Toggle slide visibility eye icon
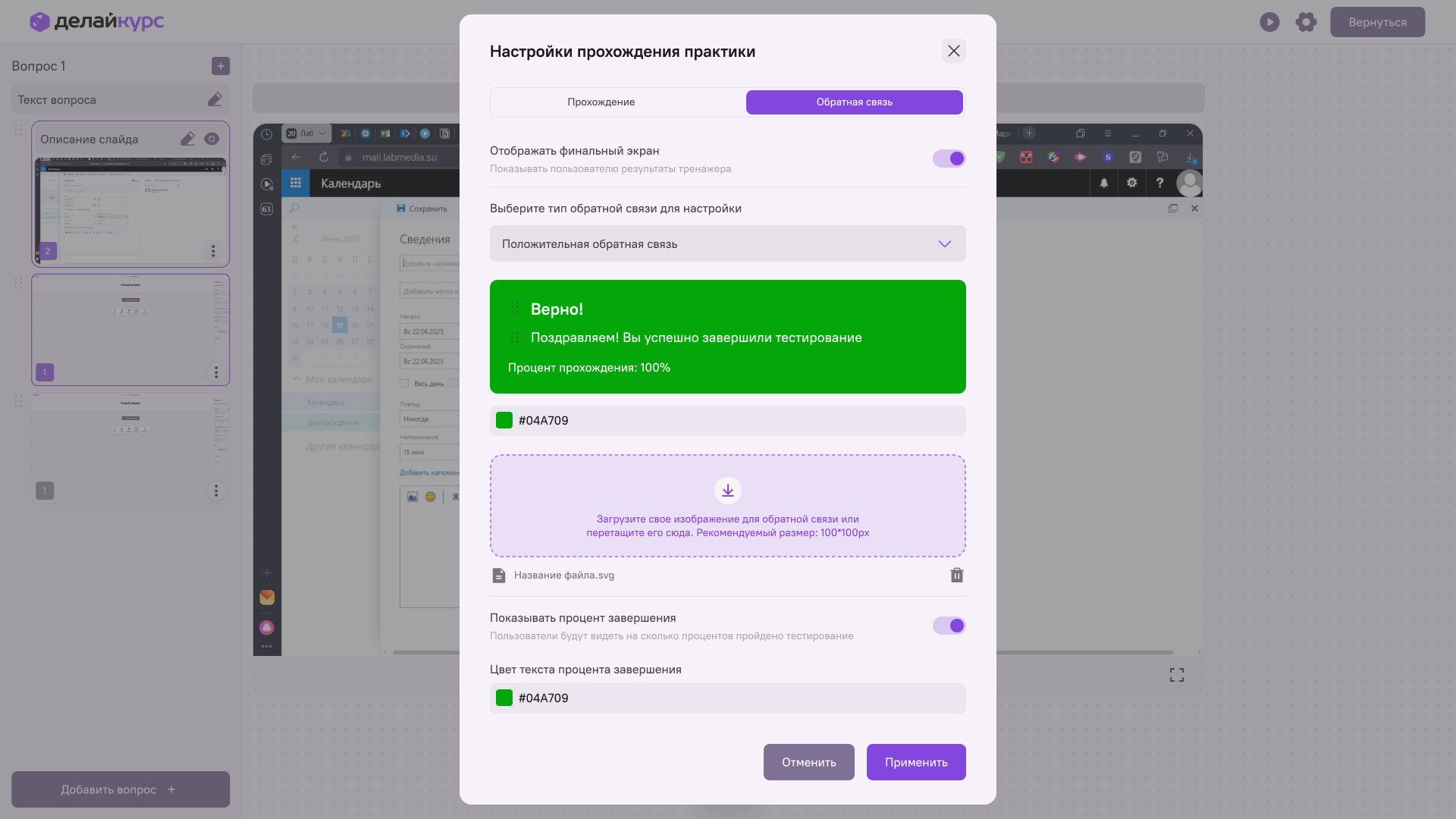 click(x=212, y=139)
